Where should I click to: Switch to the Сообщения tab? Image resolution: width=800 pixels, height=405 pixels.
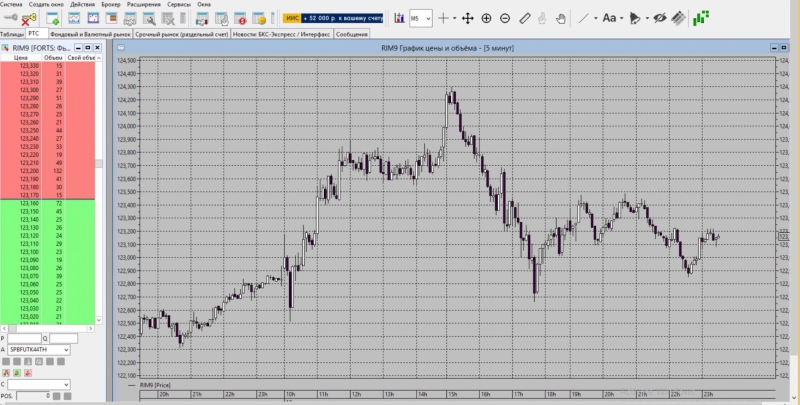click(352, 34)
